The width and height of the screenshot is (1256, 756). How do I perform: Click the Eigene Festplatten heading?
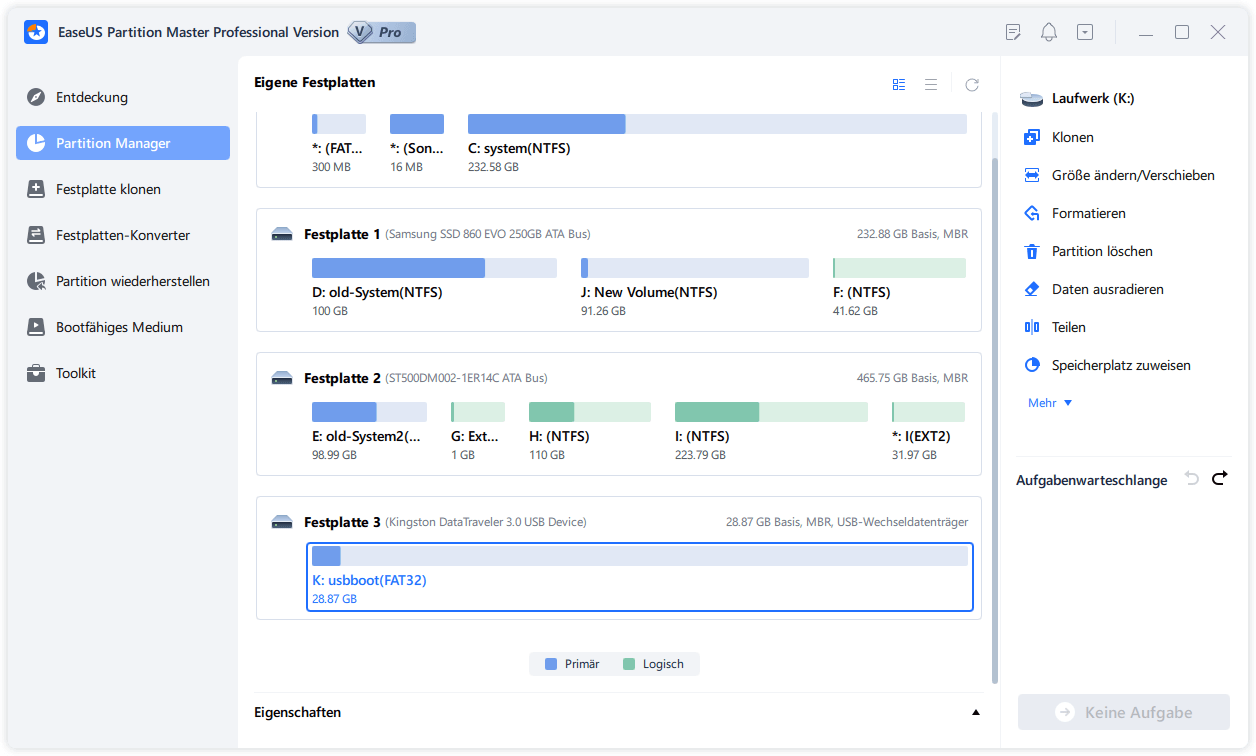click(x=315, y=82)
